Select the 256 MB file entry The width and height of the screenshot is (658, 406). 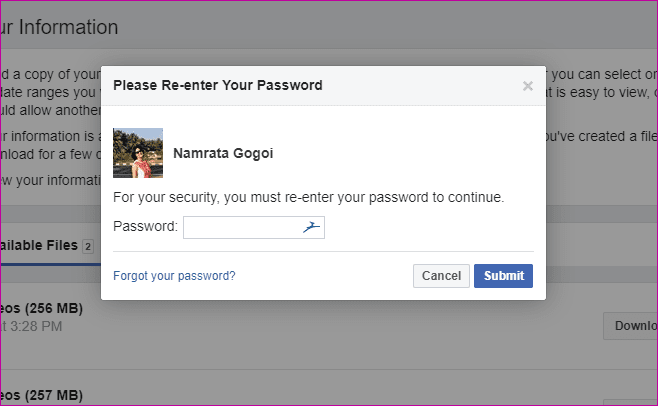pos(41,309)
